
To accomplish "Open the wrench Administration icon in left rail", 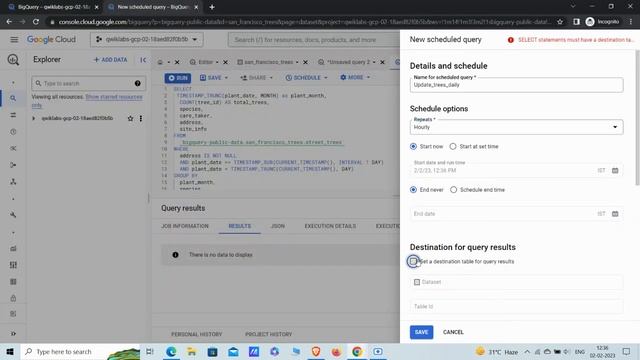I will click(13, 215).
